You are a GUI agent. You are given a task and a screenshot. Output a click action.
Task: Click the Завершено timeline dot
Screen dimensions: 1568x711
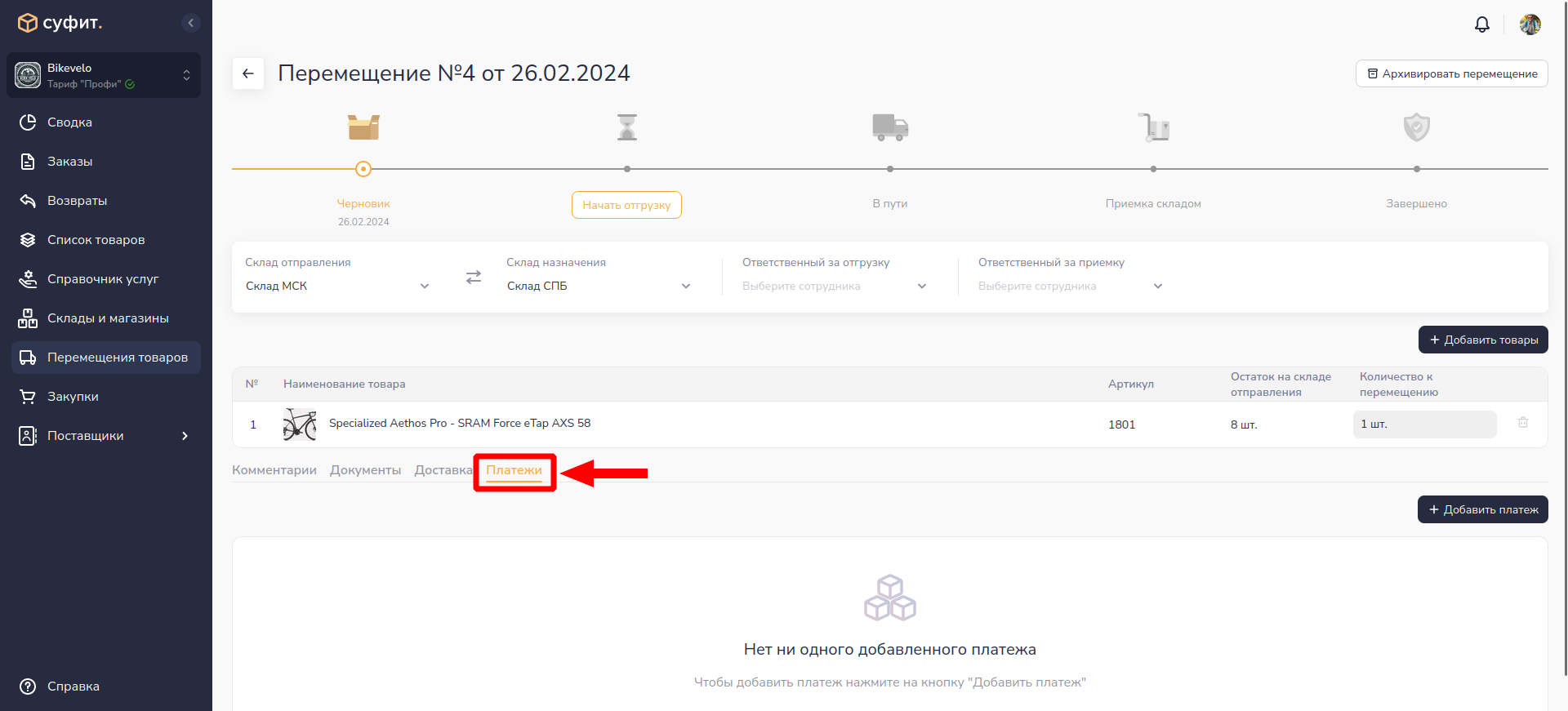[x=1417, y=169]
